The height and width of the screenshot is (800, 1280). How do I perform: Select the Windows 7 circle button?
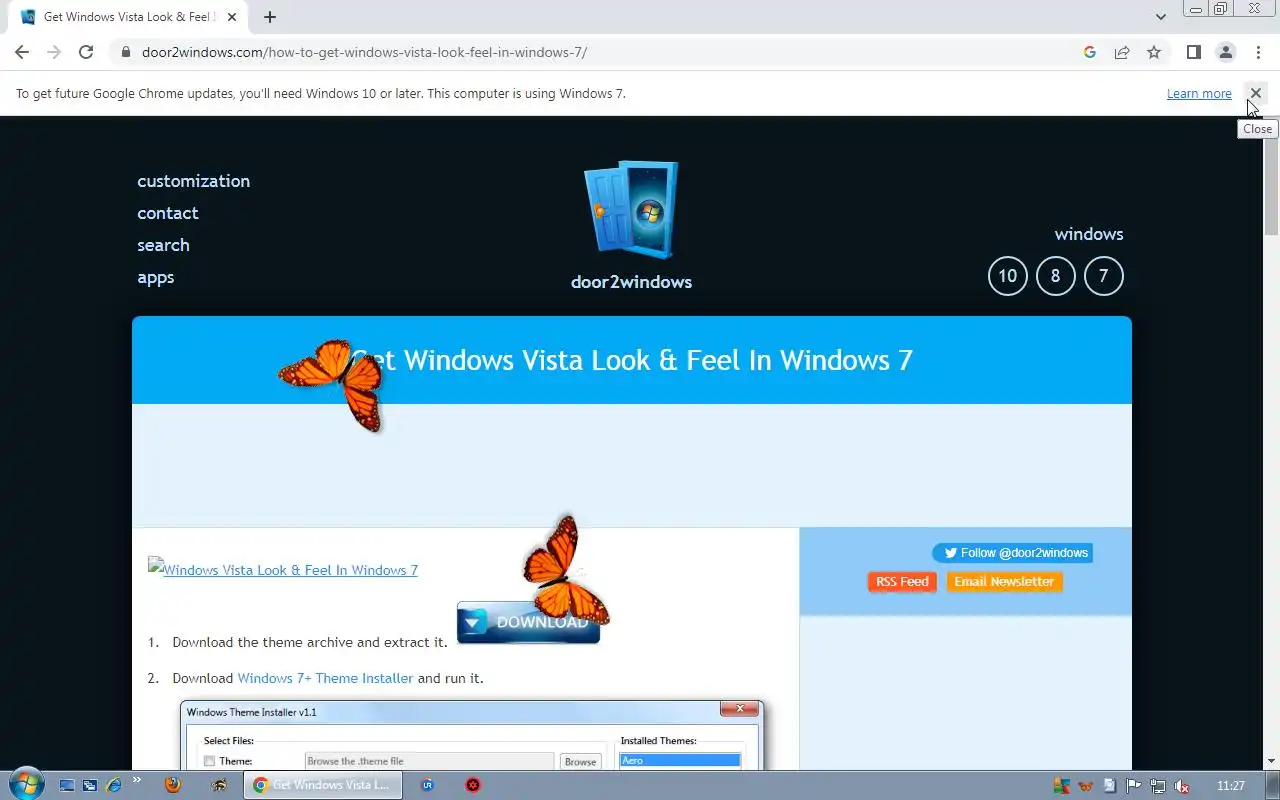click(x=1103, y=276)
